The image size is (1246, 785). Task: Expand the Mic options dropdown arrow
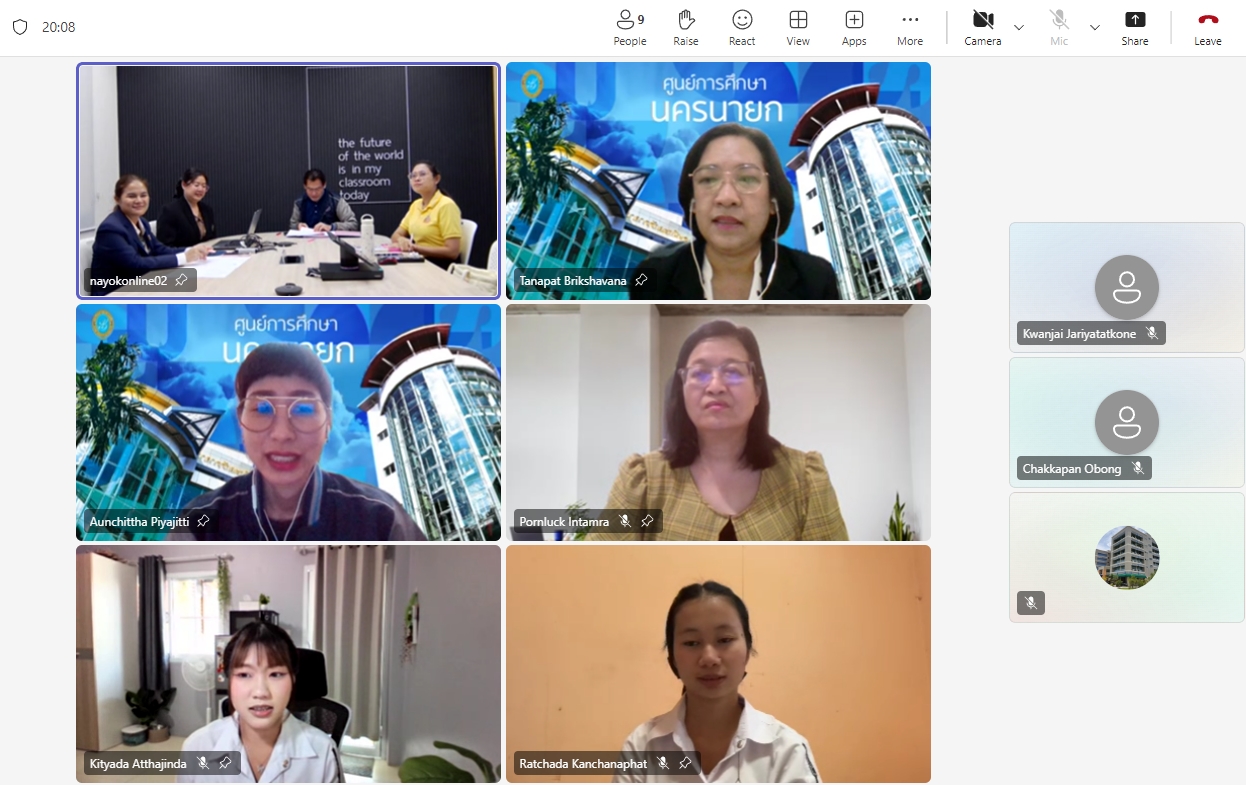point(1095,27)
